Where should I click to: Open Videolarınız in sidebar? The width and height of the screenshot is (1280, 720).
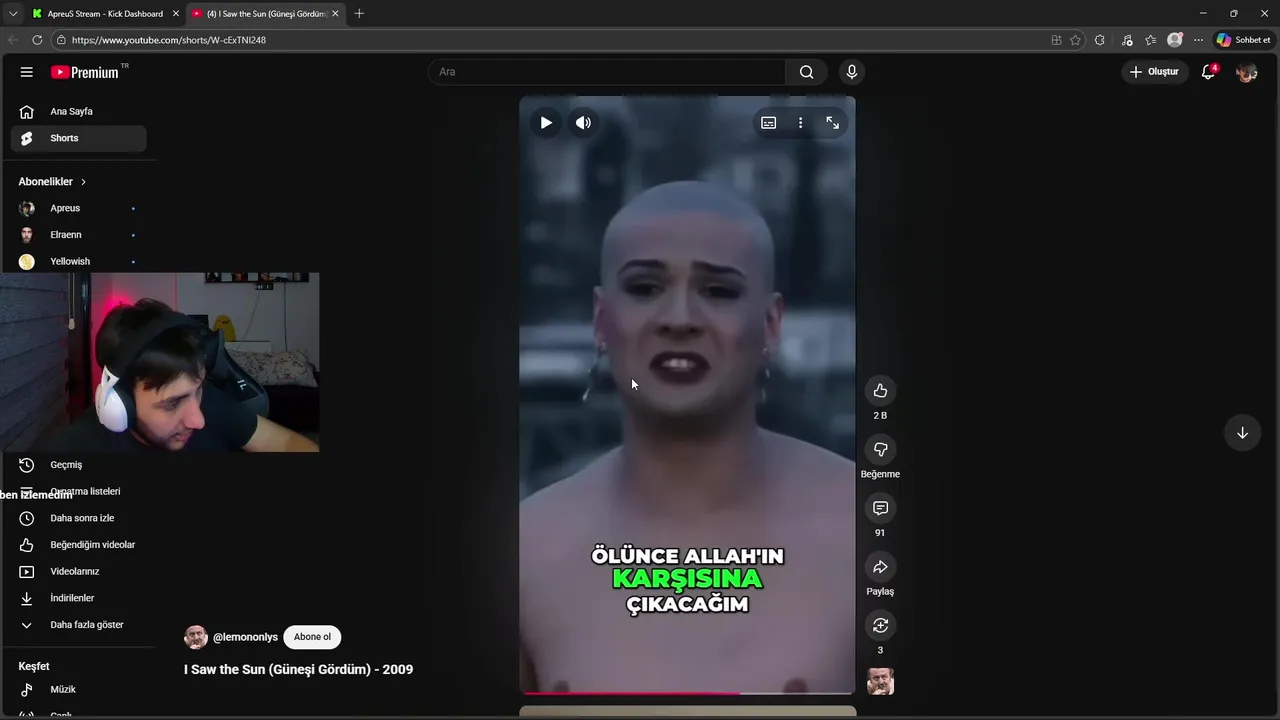(x=78, y=572)
